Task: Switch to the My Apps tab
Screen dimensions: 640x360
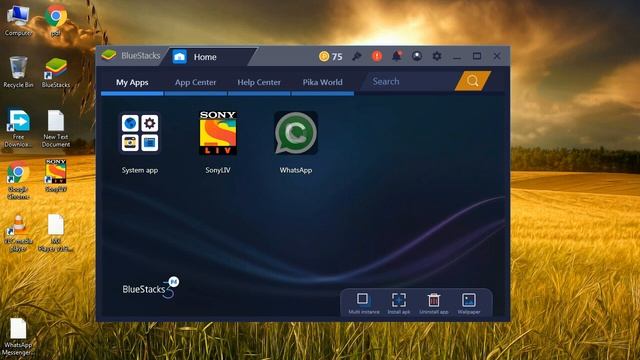Action: (x=132, y=82)
